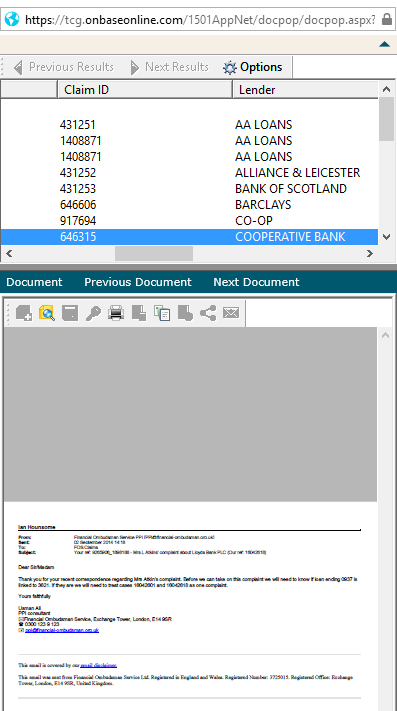This screenshot has height=711, width=397.
Task: Click the Dear Sir/Madam line
Action: [36, 567]
